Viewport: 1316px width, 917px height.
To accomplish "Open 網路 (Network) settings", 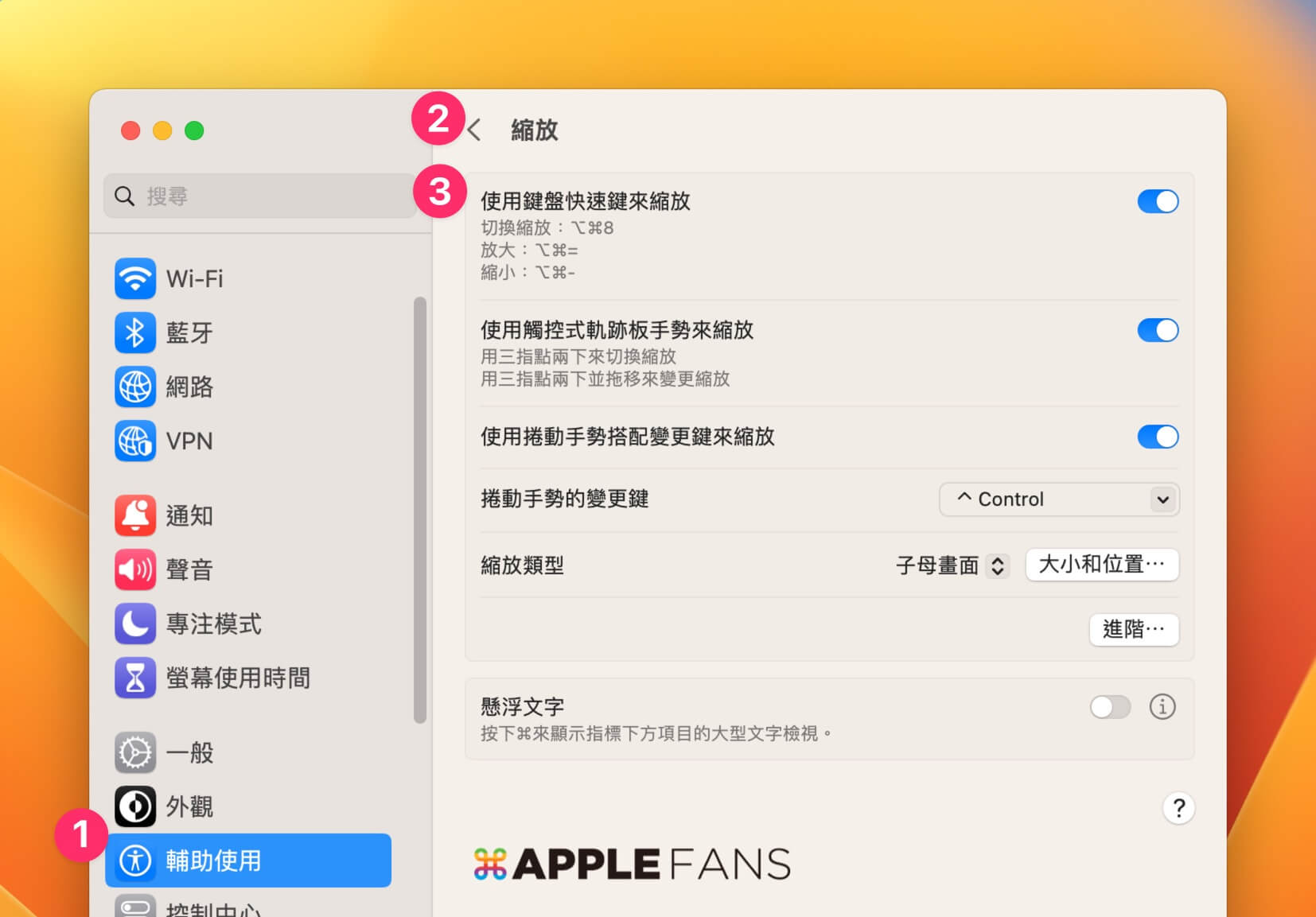I will point(189,387).
